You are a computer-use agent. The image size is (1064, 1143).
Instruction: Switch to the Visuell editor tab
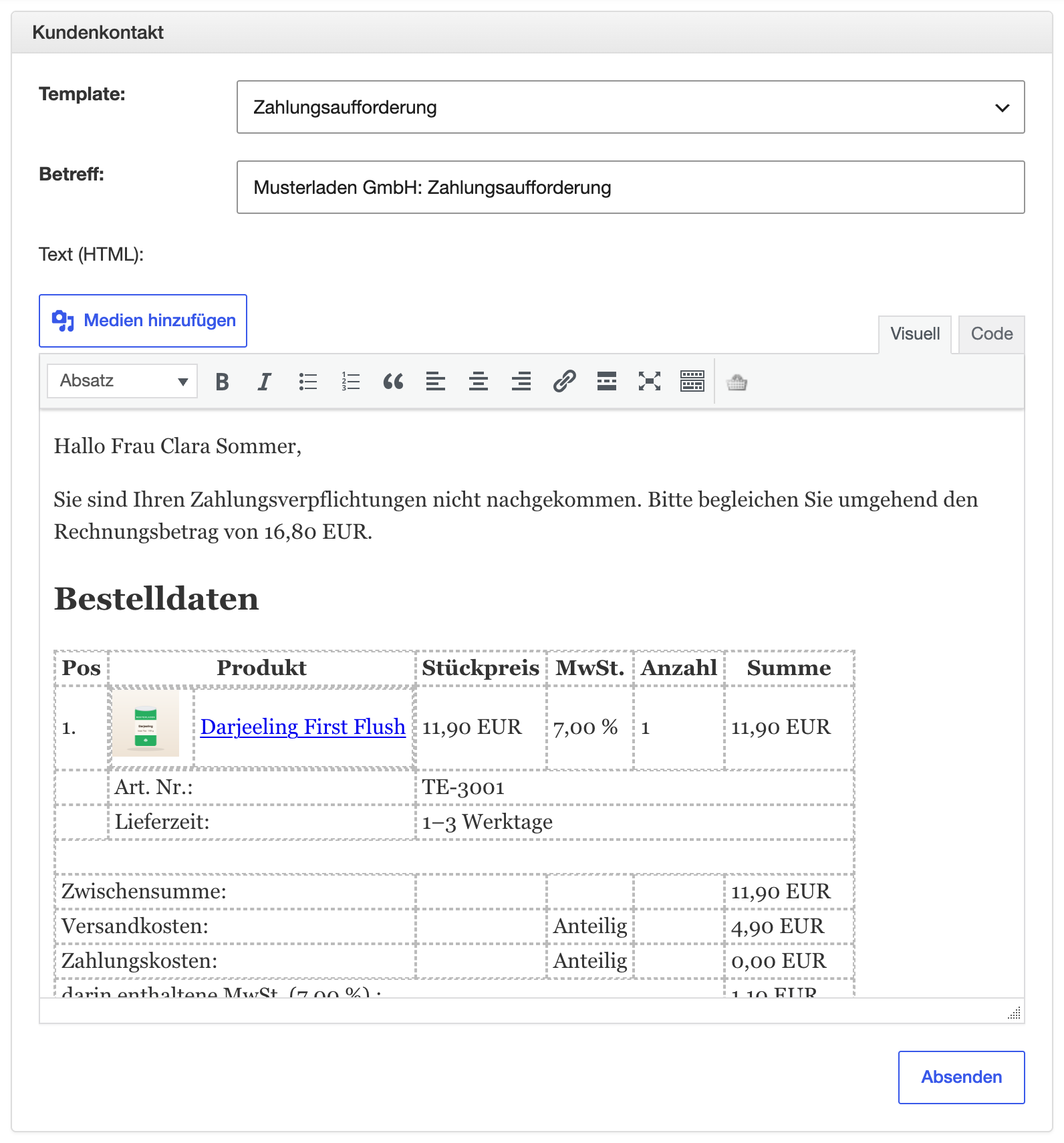(x=915, y=334)
